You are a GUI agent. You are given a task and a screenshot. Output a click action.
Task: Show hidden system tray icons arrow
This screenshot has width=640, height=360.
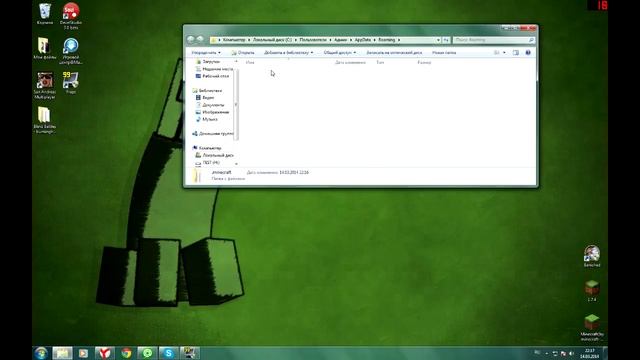tap(547, 353)
